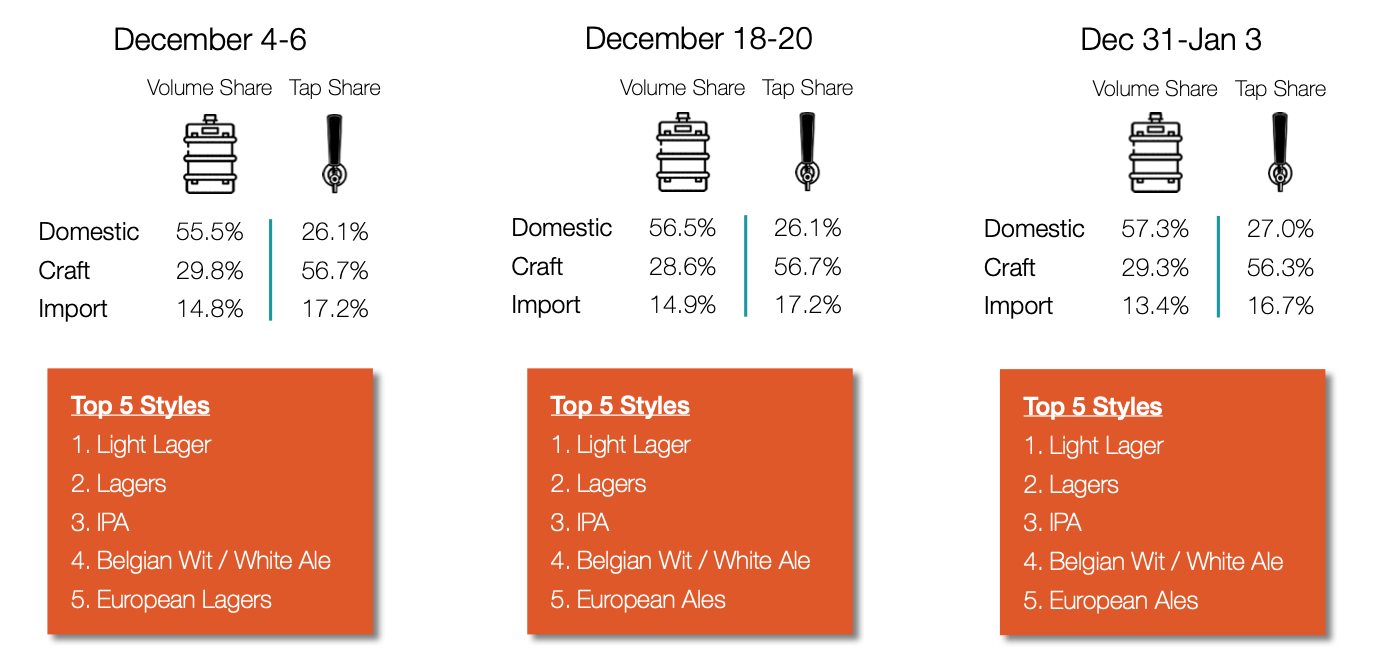Click the tap handle icon under December 18-20
Image resolution: width=1400 pixels, height=658 pixels.
pos(807,152)
